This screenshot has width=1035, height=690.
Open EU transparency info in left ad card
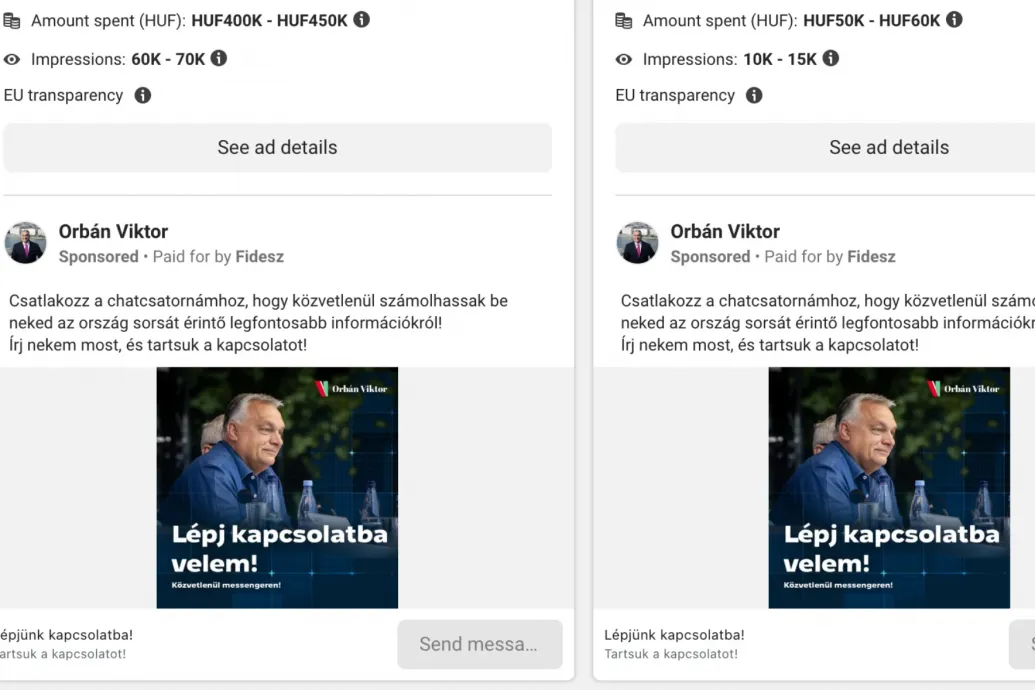(x=143, y=96)
